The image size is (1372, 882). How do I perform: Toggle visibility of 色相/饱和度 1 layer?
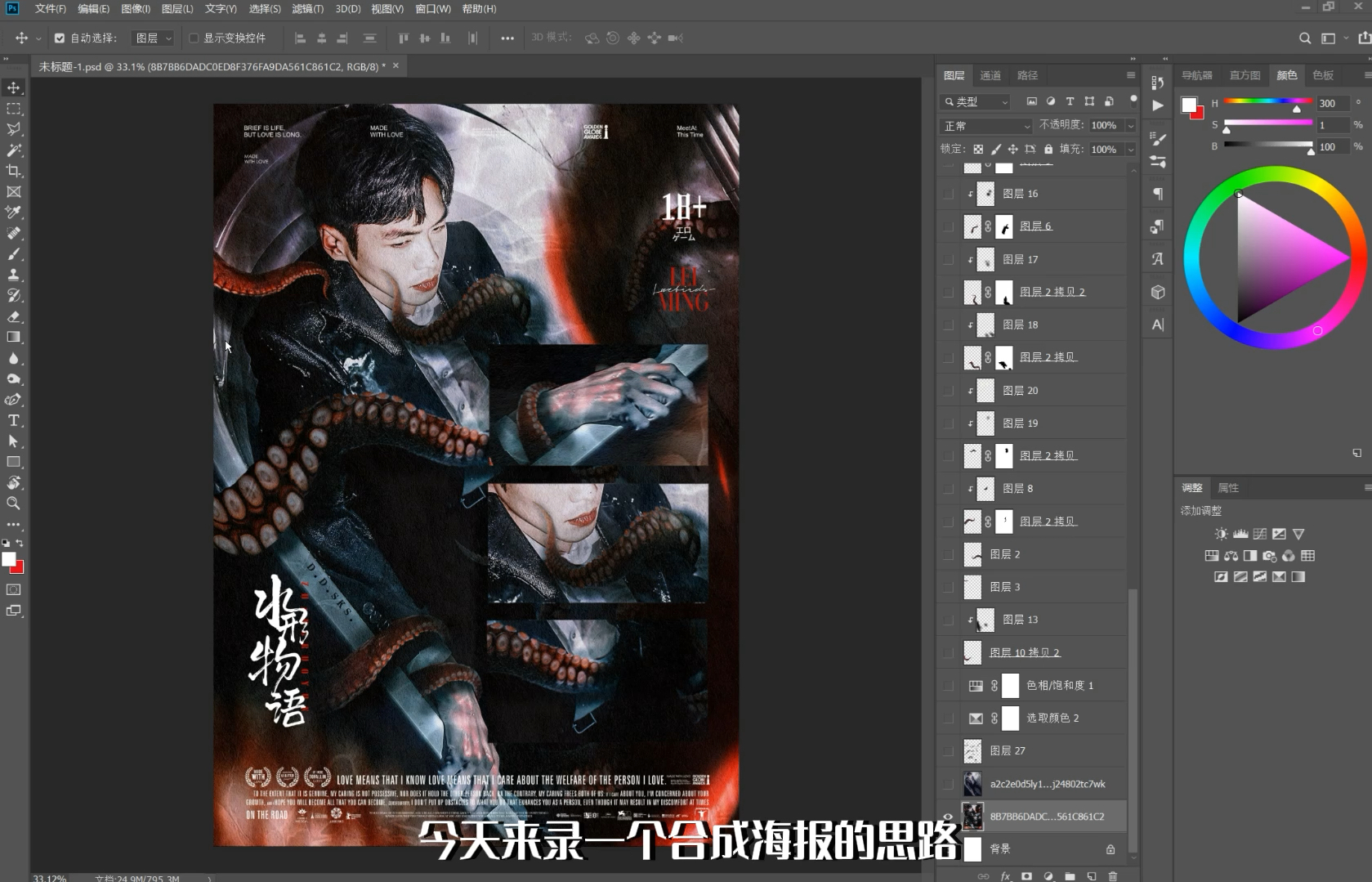[948, 685]
